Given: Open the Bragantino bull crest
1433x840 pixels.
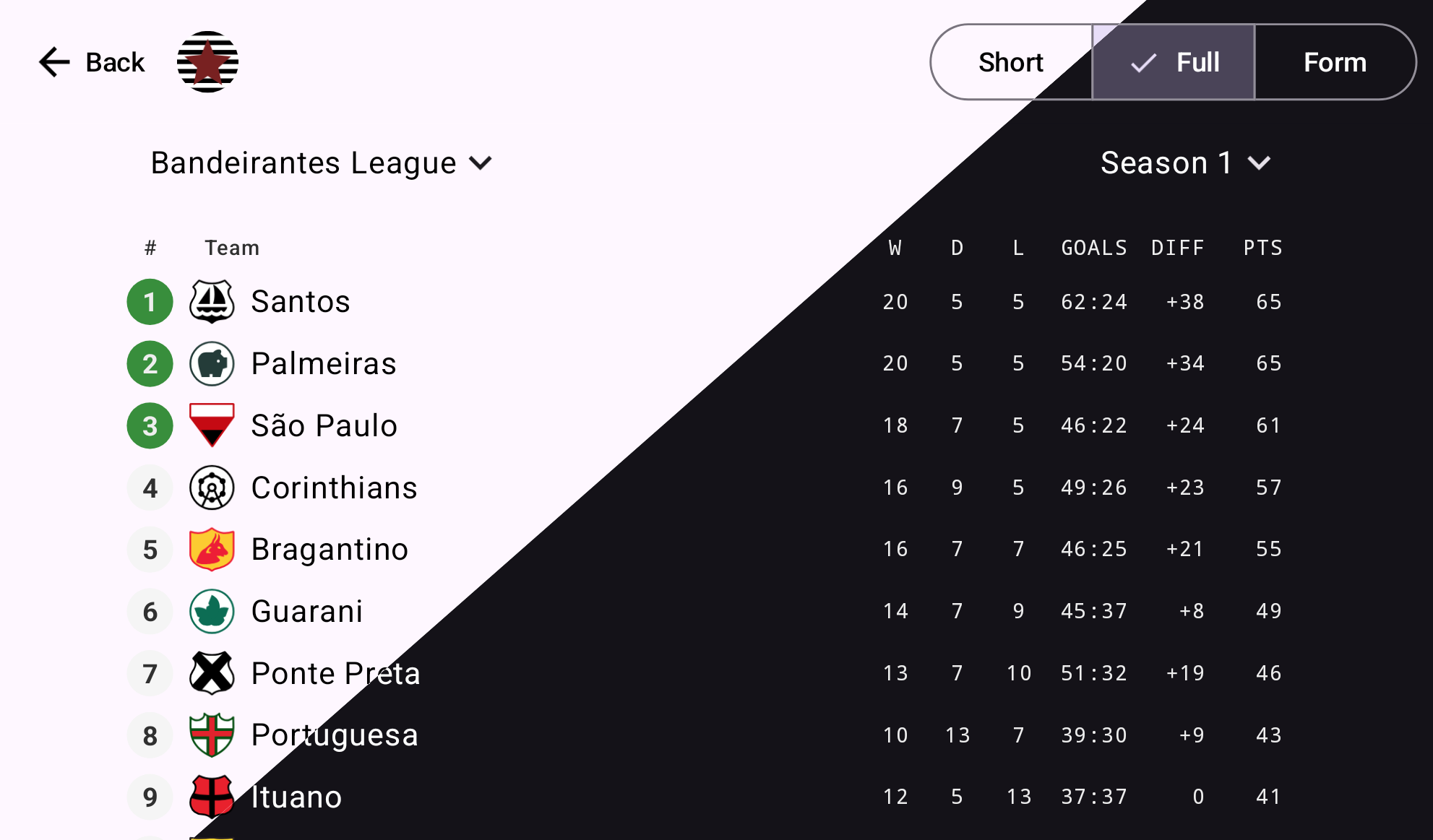Looking at the screenshot, I should [212, 550].
